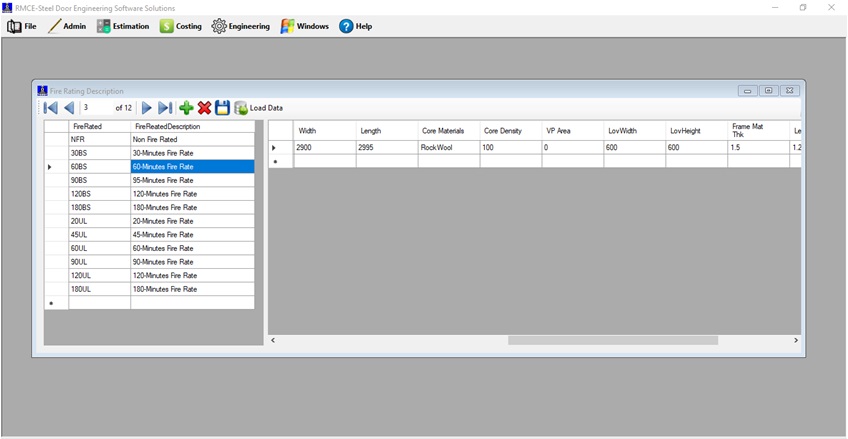The image size is (848, 439).
Task: Click the RockWool core material cell
Action: click(449, 148)
